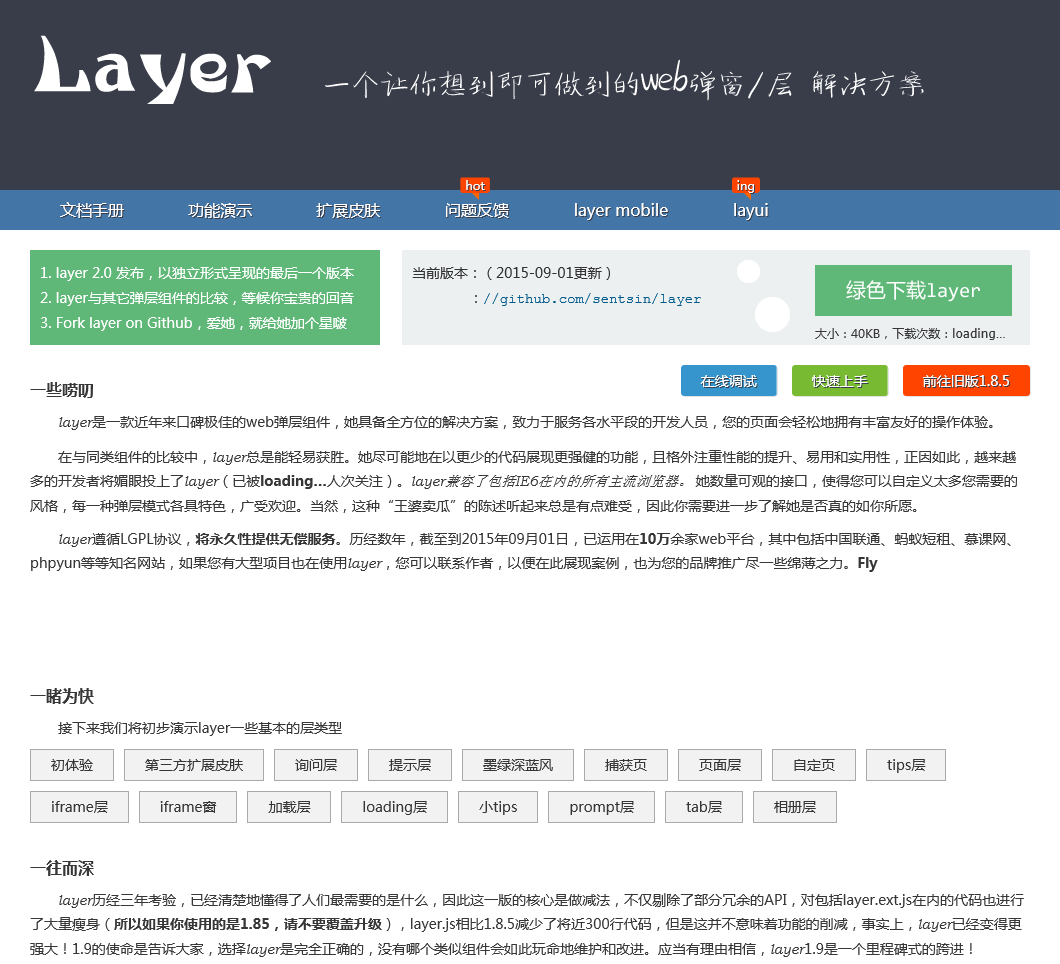
Task: Go to the 扩展皮肤 navigation item
Action: [348, 210]
